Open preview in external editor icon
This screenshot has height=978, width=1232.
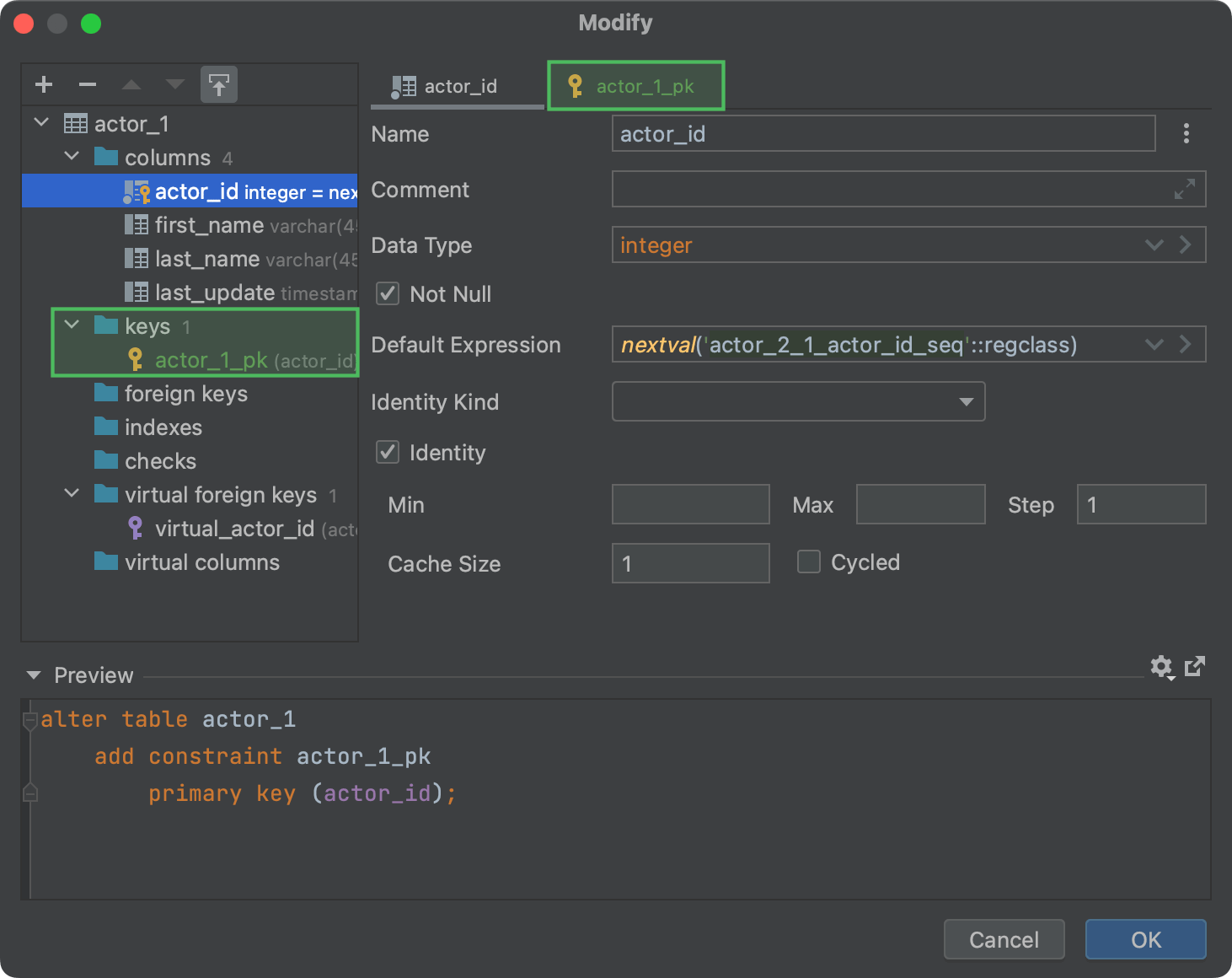click(x=1195, y=667)
